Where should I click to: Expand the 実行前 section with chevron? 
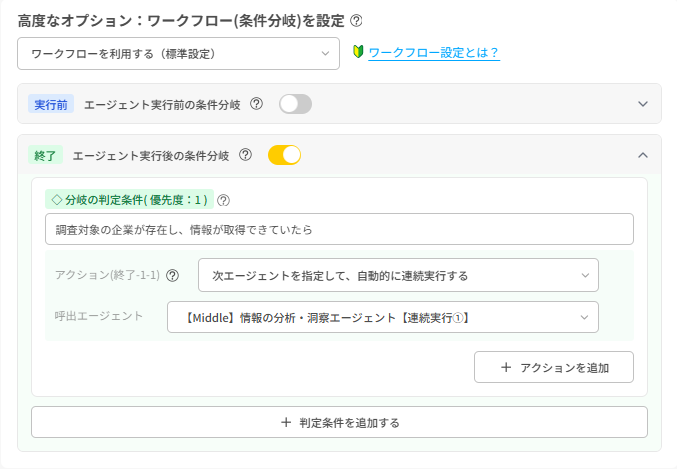point(643,104)
